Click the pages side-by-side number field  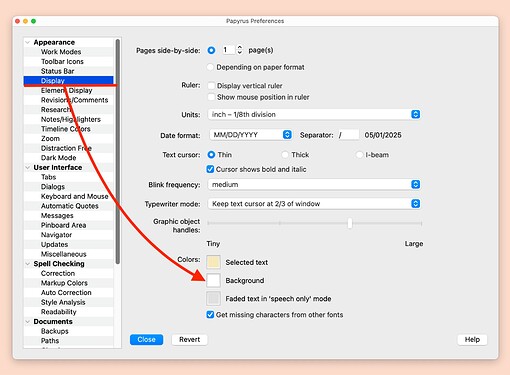pos(228,50)
